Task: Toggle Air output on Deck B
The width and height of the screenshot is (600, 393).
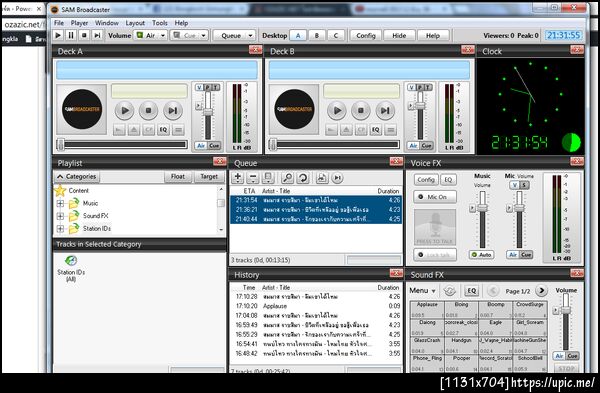Action: click(413, 145)
